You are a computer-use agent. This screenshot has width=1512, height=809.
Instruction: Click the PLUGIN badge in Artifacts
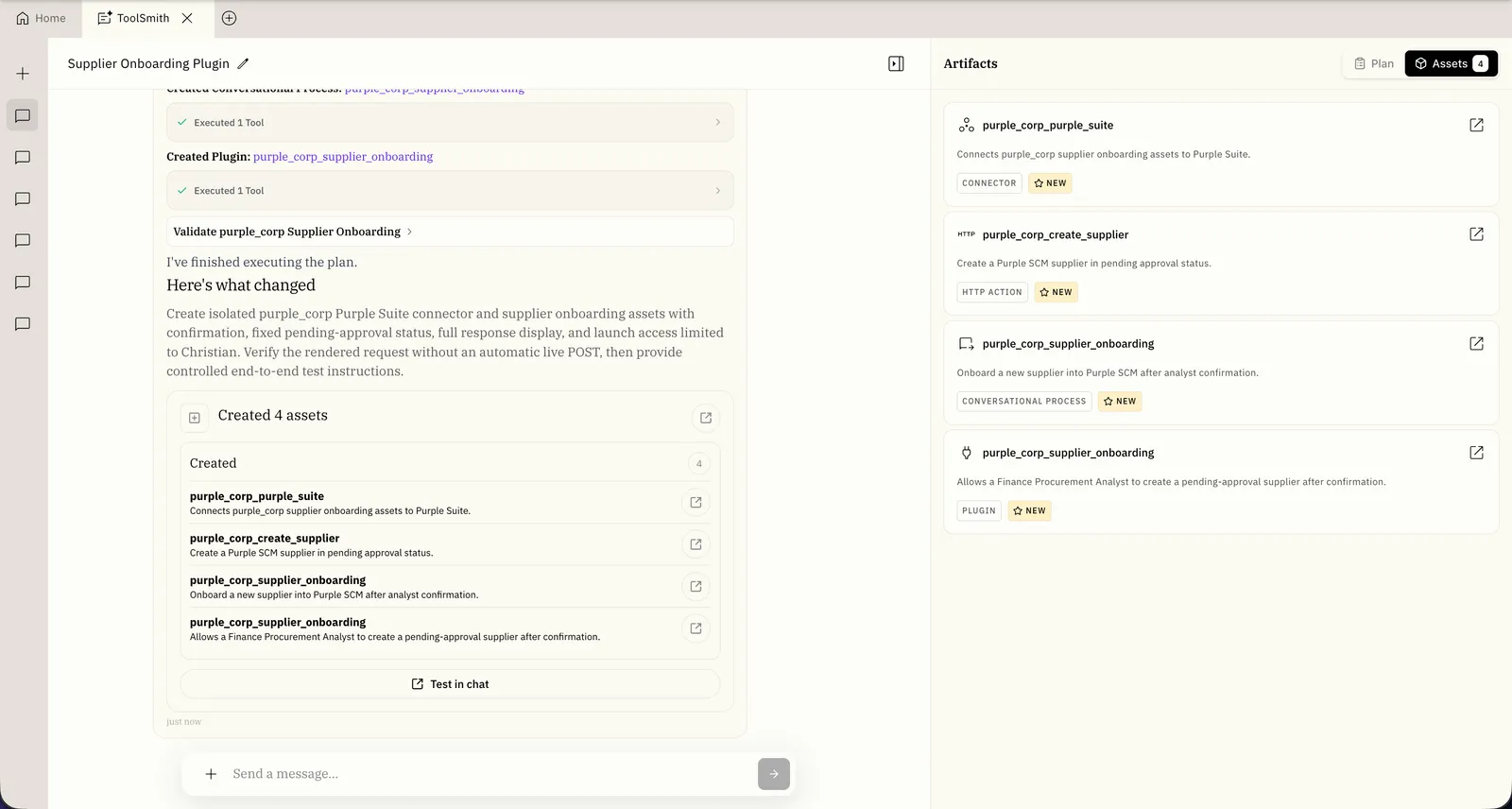(979, 511)
